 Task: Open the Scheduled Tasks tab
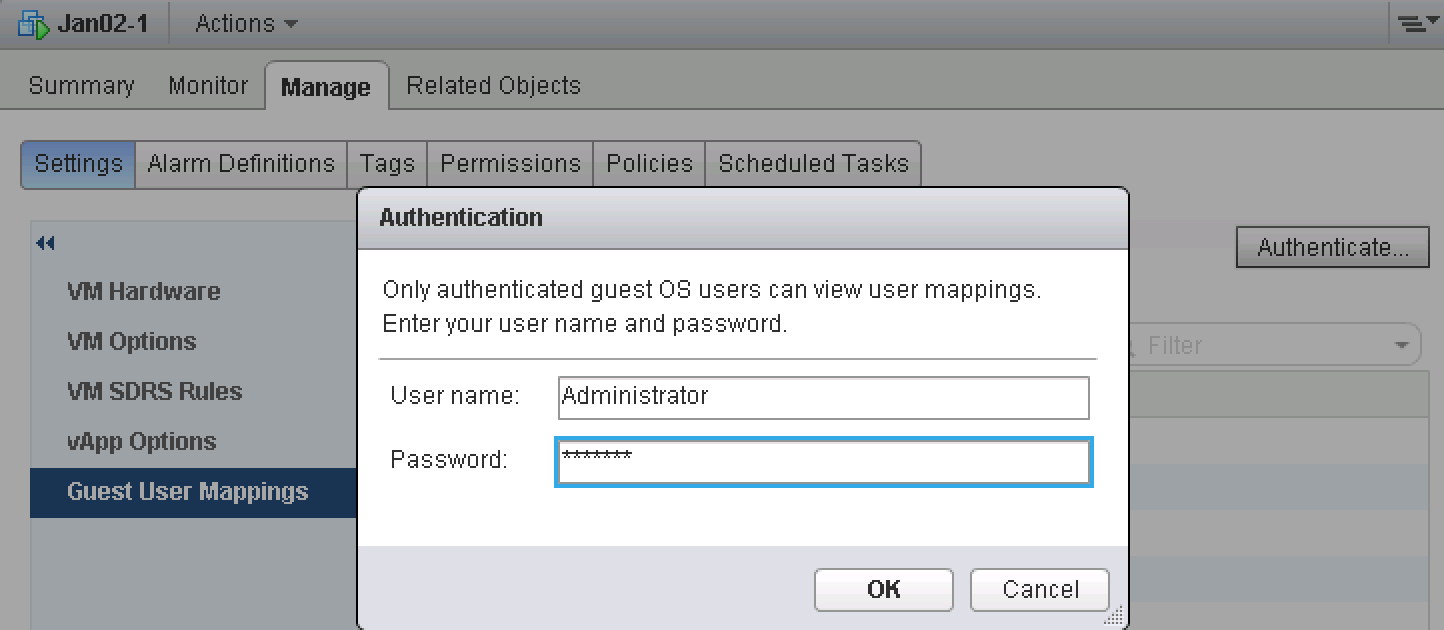[812, 163]
